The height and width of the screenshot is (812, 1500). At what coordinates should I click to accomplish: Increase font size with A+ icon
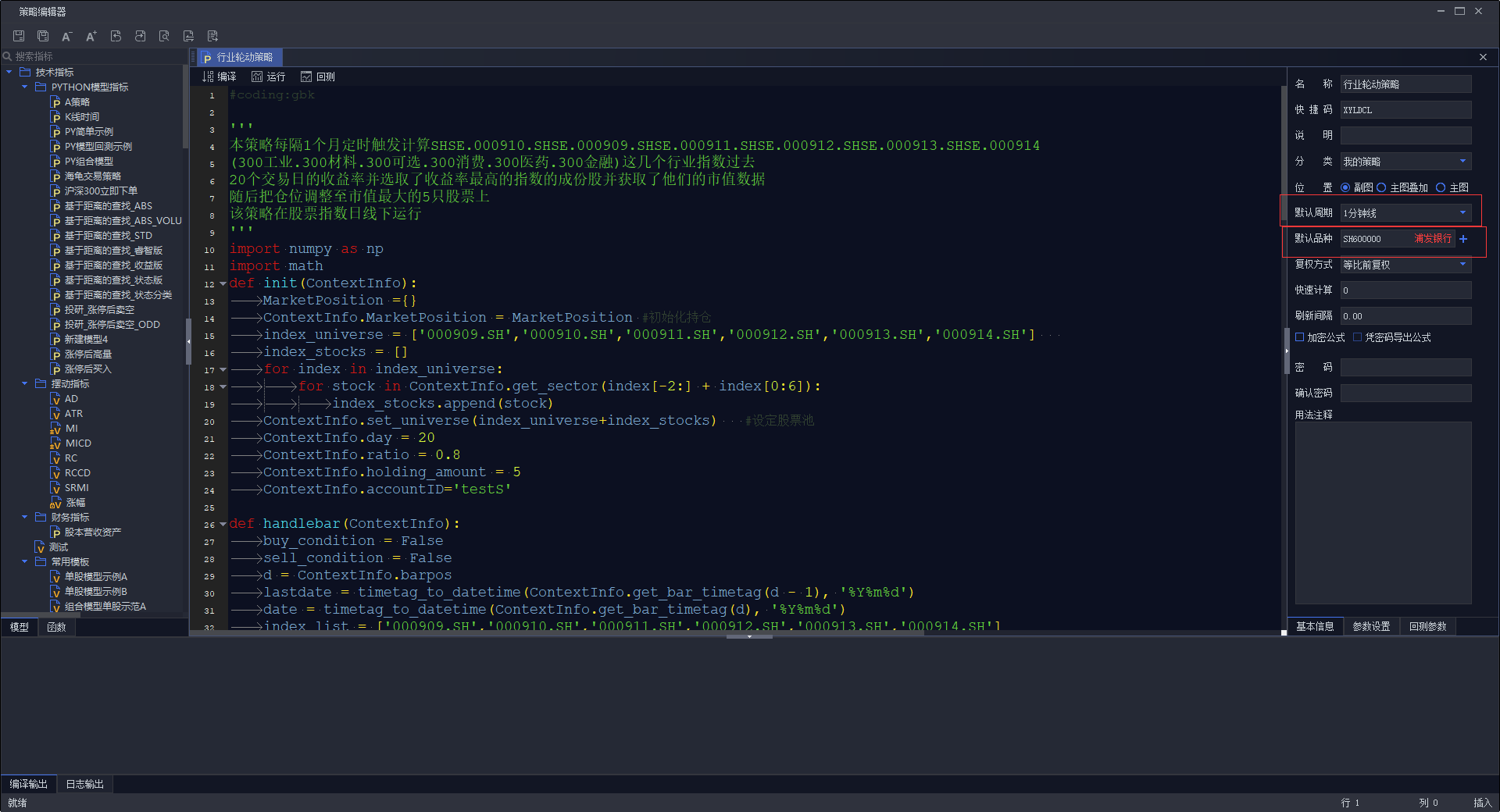(91, 36)
